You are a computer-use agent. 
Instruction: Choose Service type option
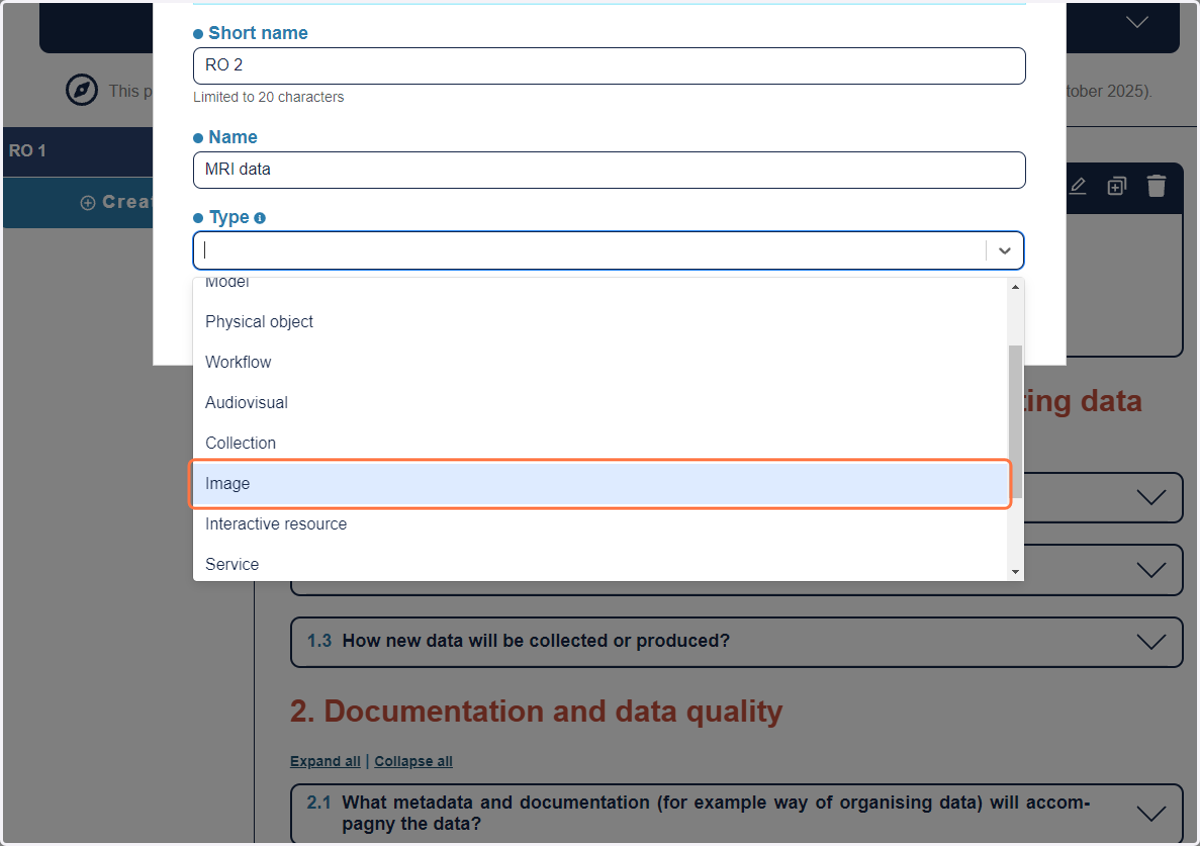pyautogui.click(x=600, y=564)
